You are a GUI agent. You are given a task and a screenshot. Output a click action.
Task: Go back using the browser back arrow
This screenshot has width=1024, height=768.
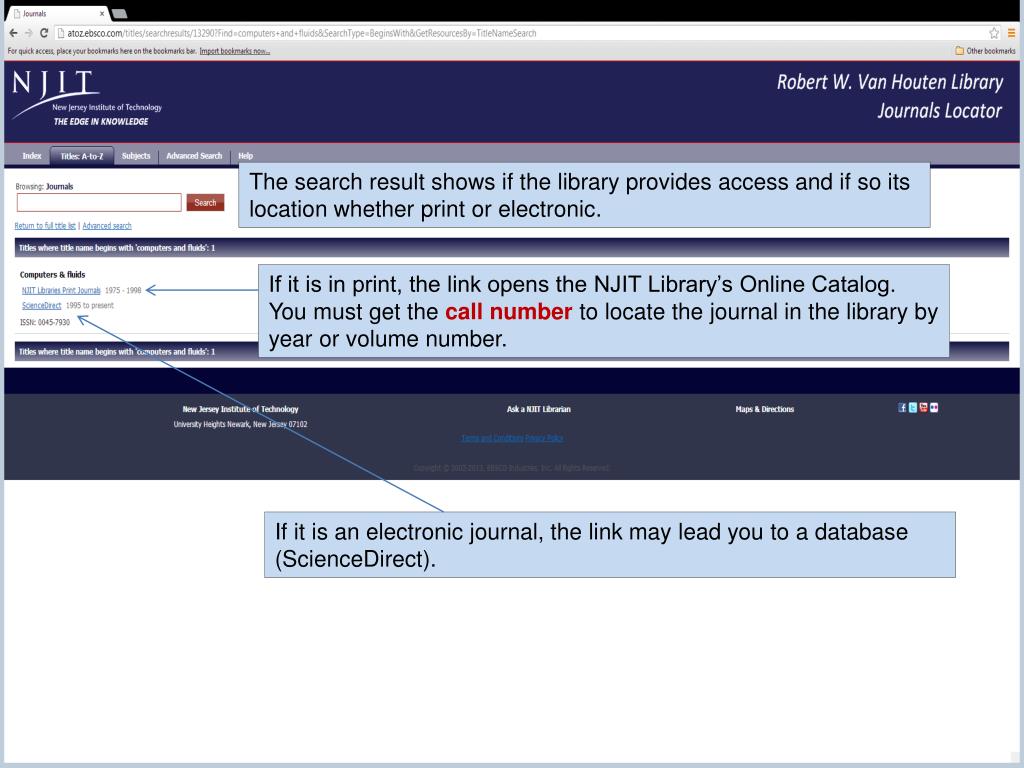click(13, 33)
